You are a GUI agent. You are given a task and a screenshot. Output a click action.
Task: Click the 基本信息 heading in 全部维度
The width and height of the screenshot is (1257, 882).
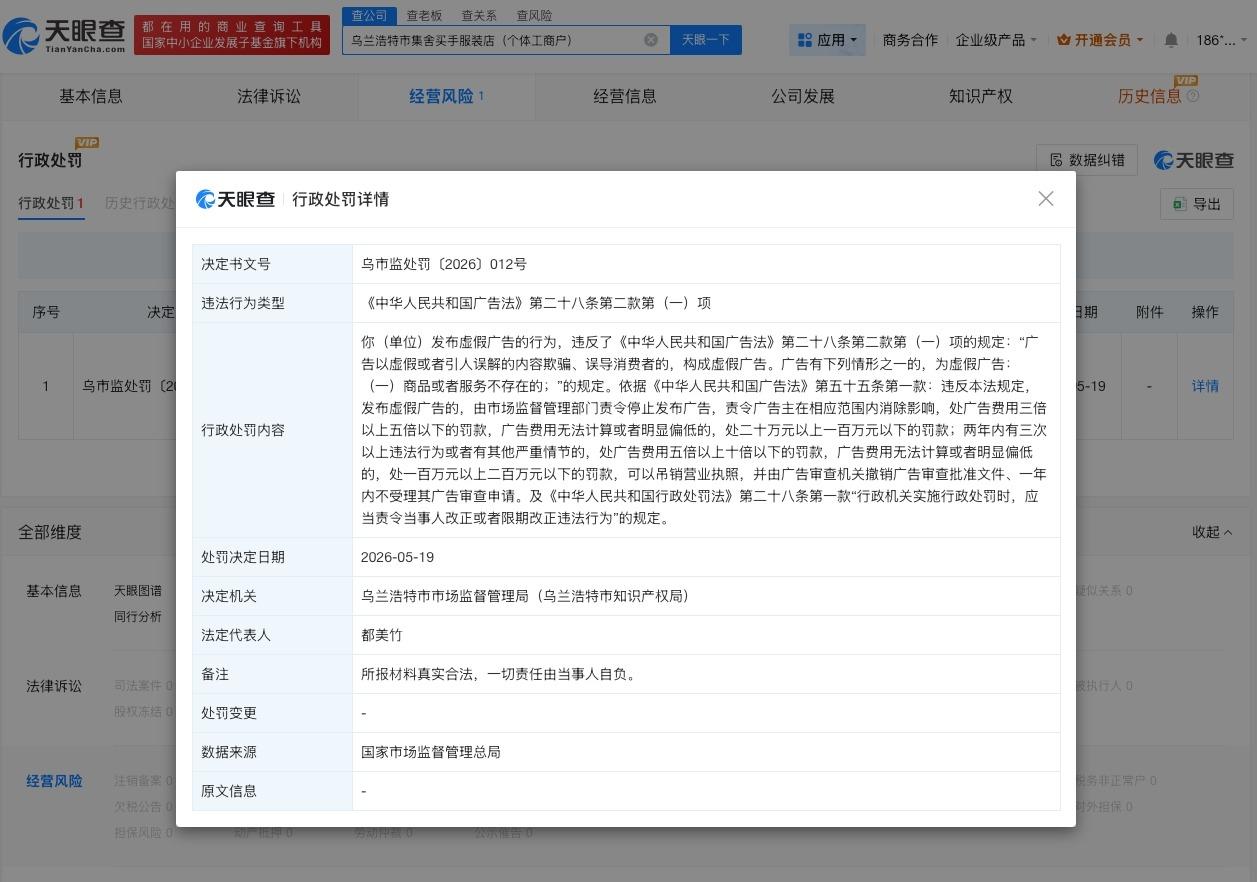pos(54,591)
